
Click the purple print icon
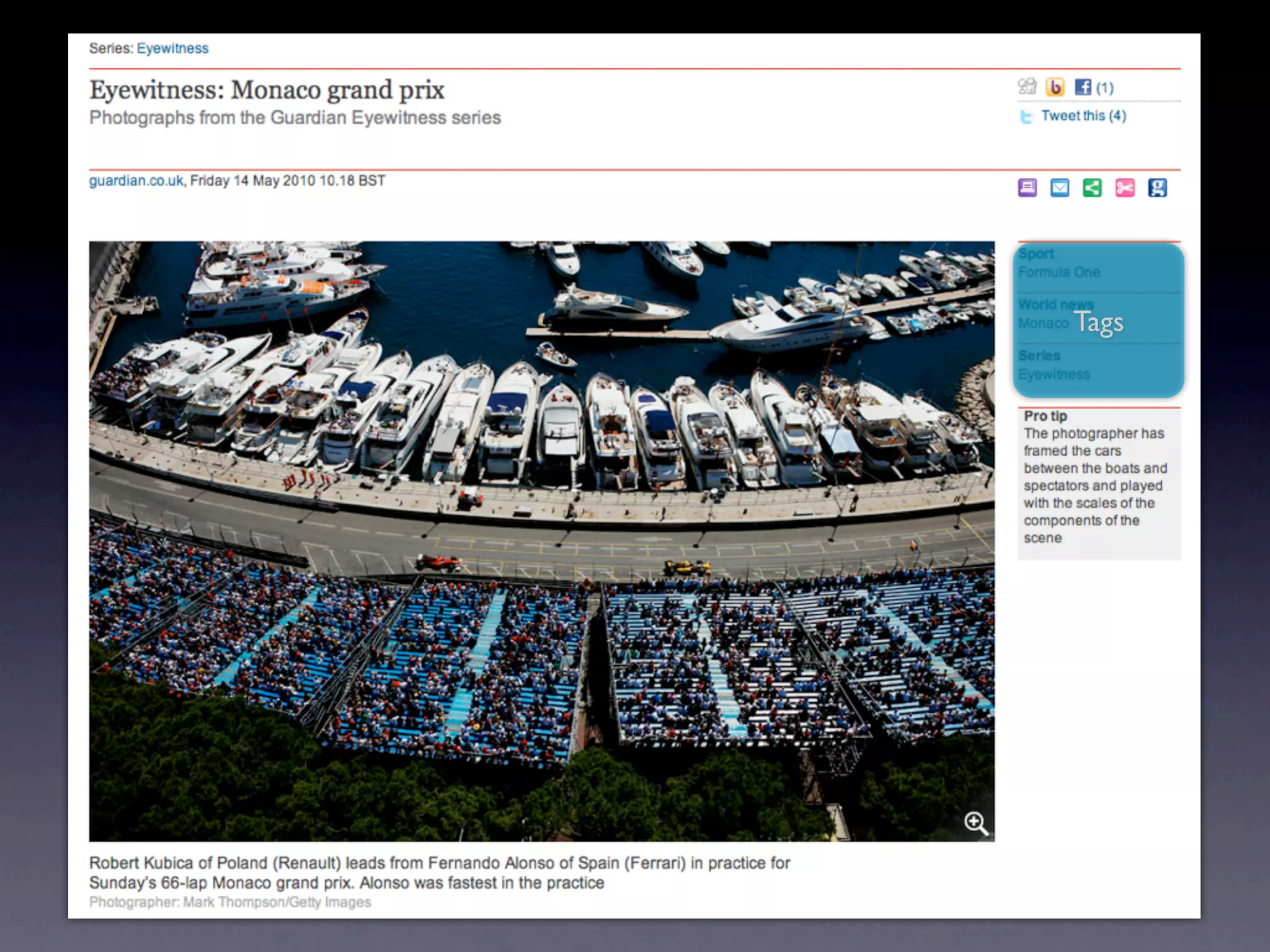coord(1027,187)
